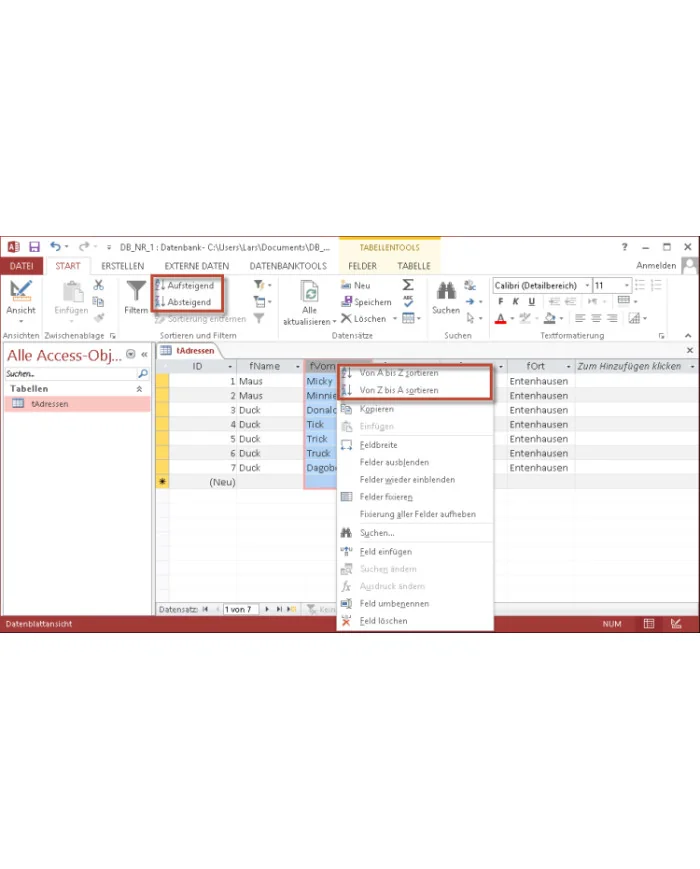Viewport: 700px width, 869px height.
Task: Open the Ansicht view switcher
Action: point(21,302)
